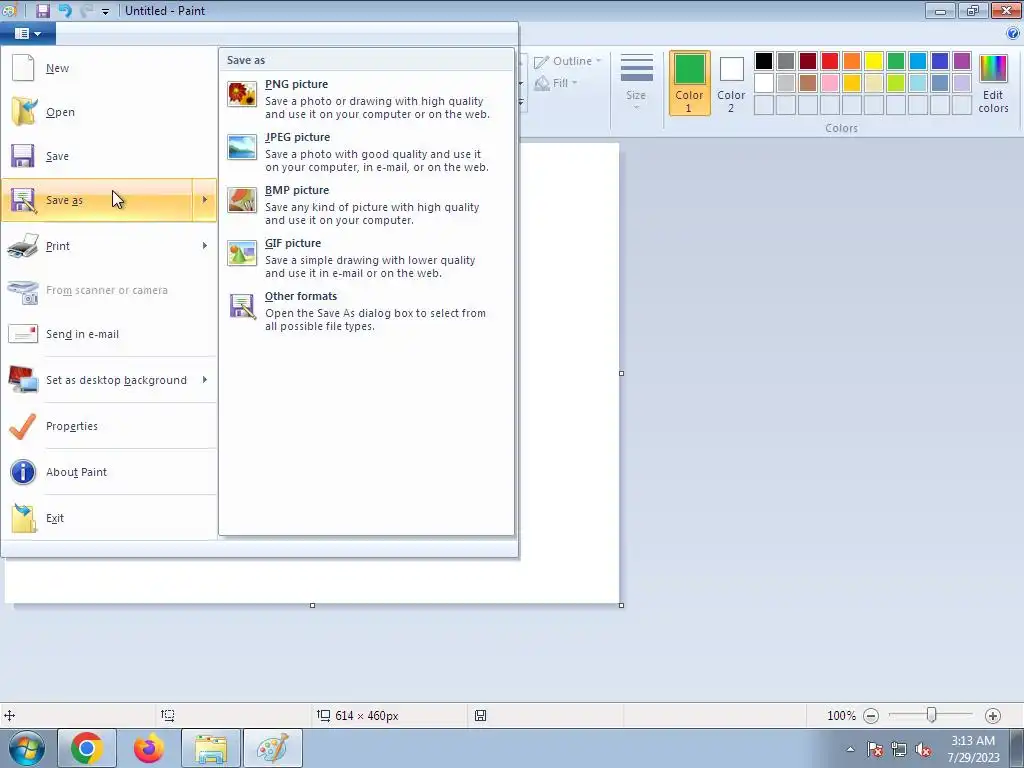Viewport: 1024px width, 768px height.
Task: Click the Print printer icon
Action: point(23,246)
